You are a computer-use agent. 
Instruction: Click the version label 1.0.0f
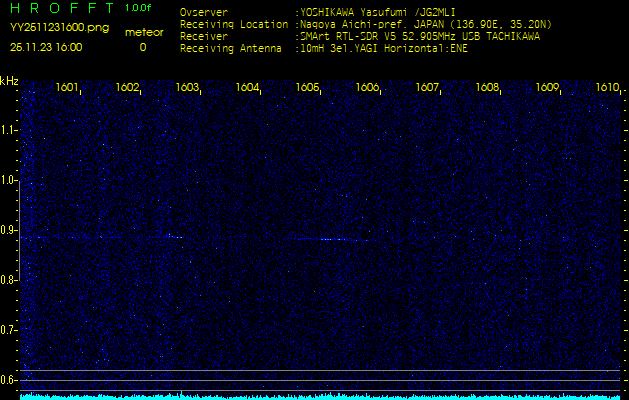coord(138,8)
